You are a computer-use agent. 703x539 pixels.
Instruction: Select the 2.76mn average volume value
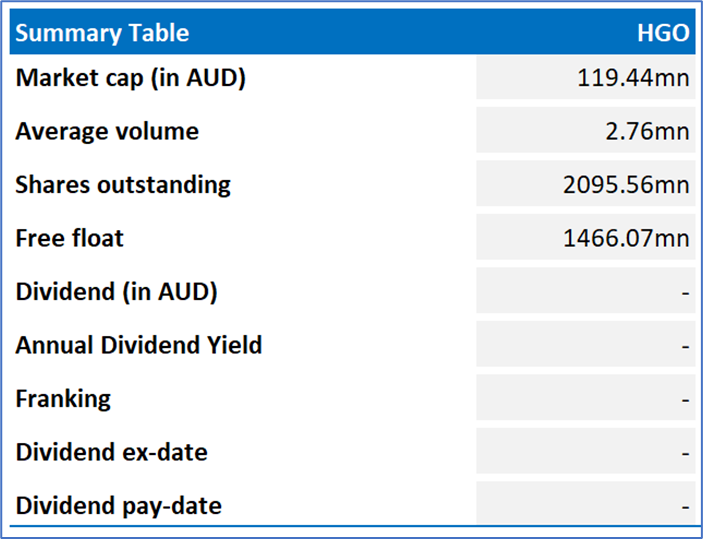point(647,131)
